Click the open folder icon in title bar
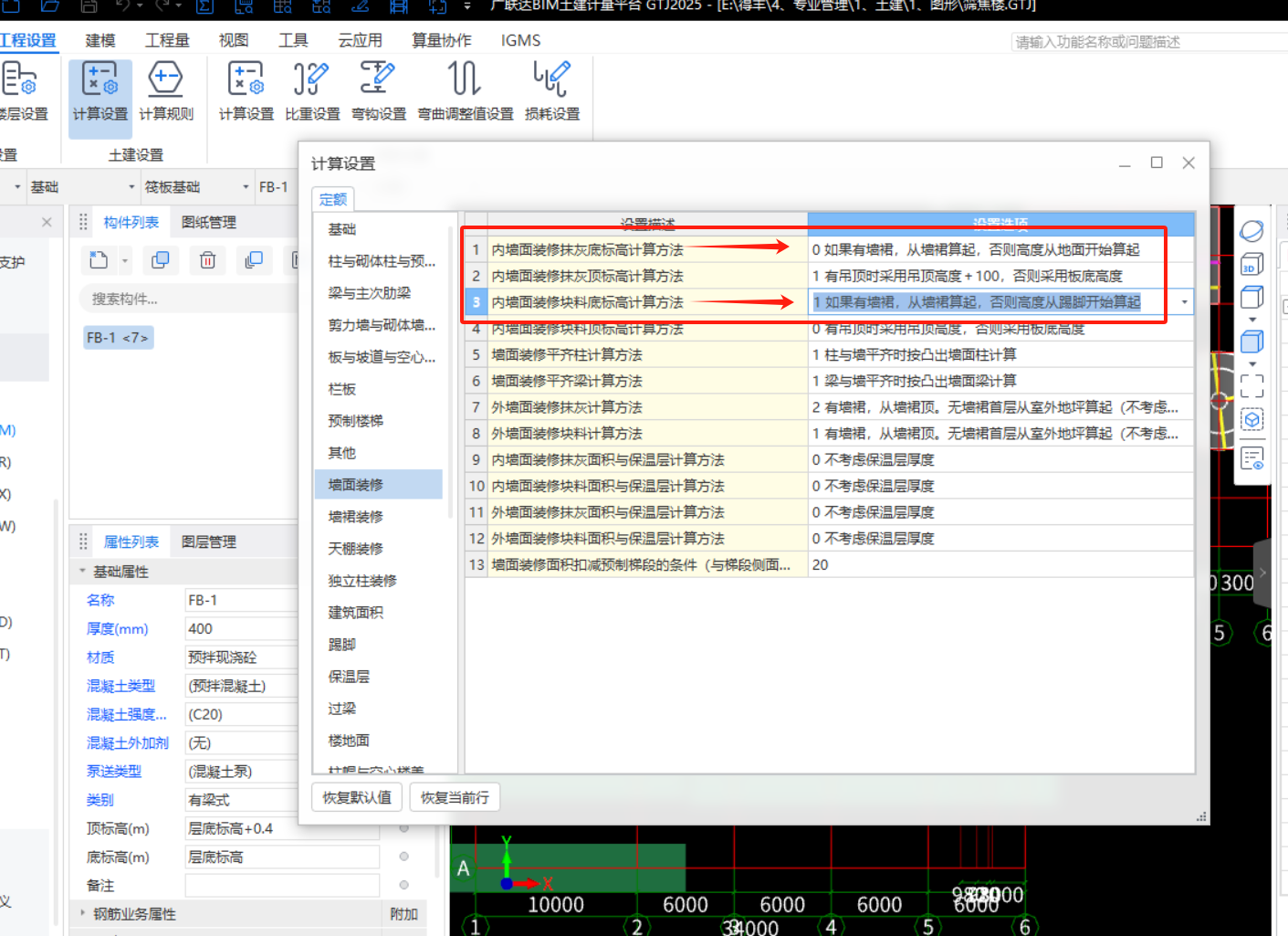The height and width of the screenshot is (936, 1288). [50, 6]
